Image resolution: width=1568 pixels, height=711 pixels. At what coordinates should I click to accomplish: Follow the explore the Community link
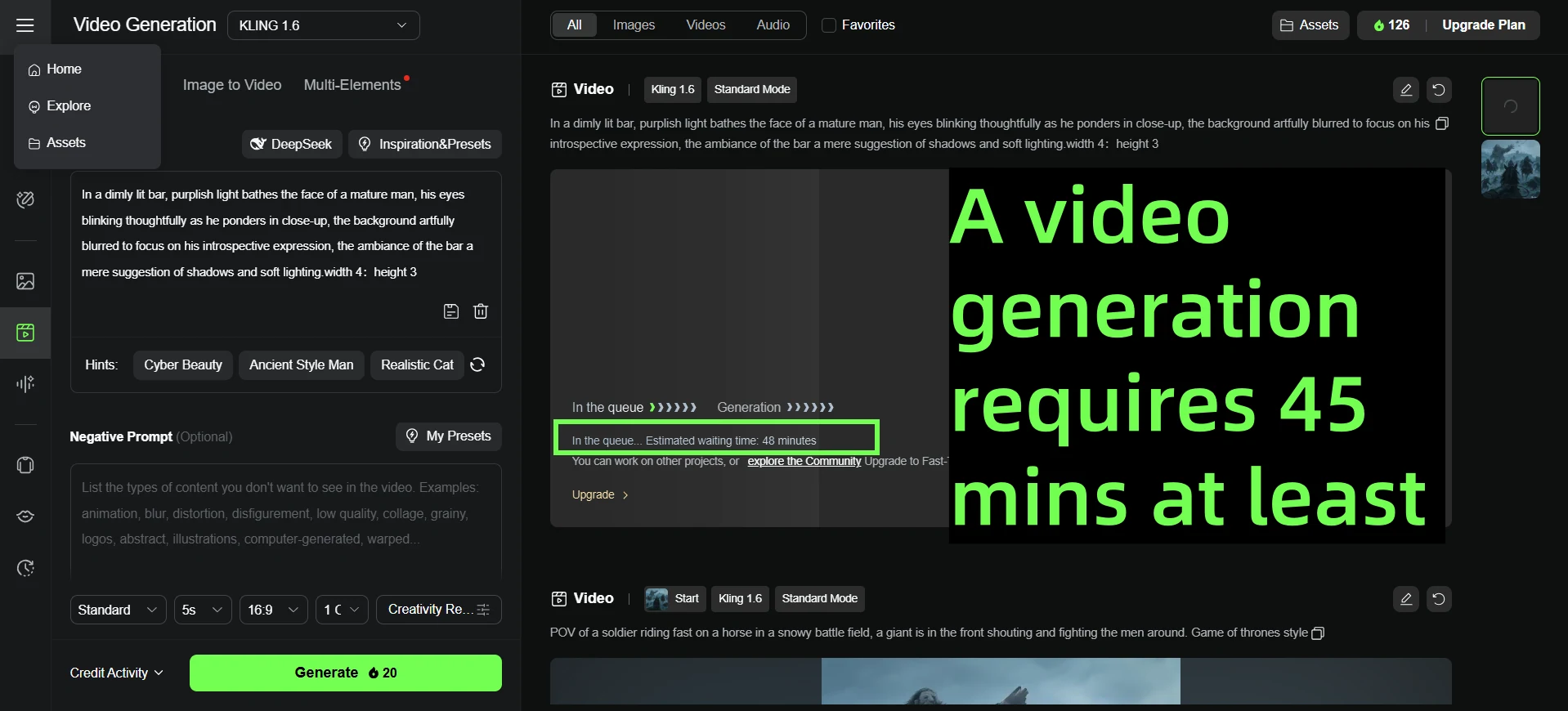point(804,462)
